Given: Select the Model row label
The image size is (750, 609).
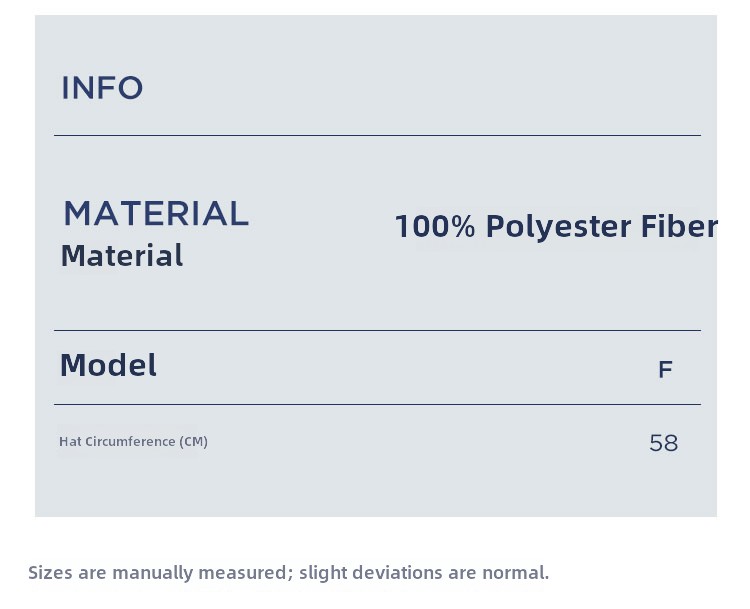Looking at the screenshot, I should 108,365.
